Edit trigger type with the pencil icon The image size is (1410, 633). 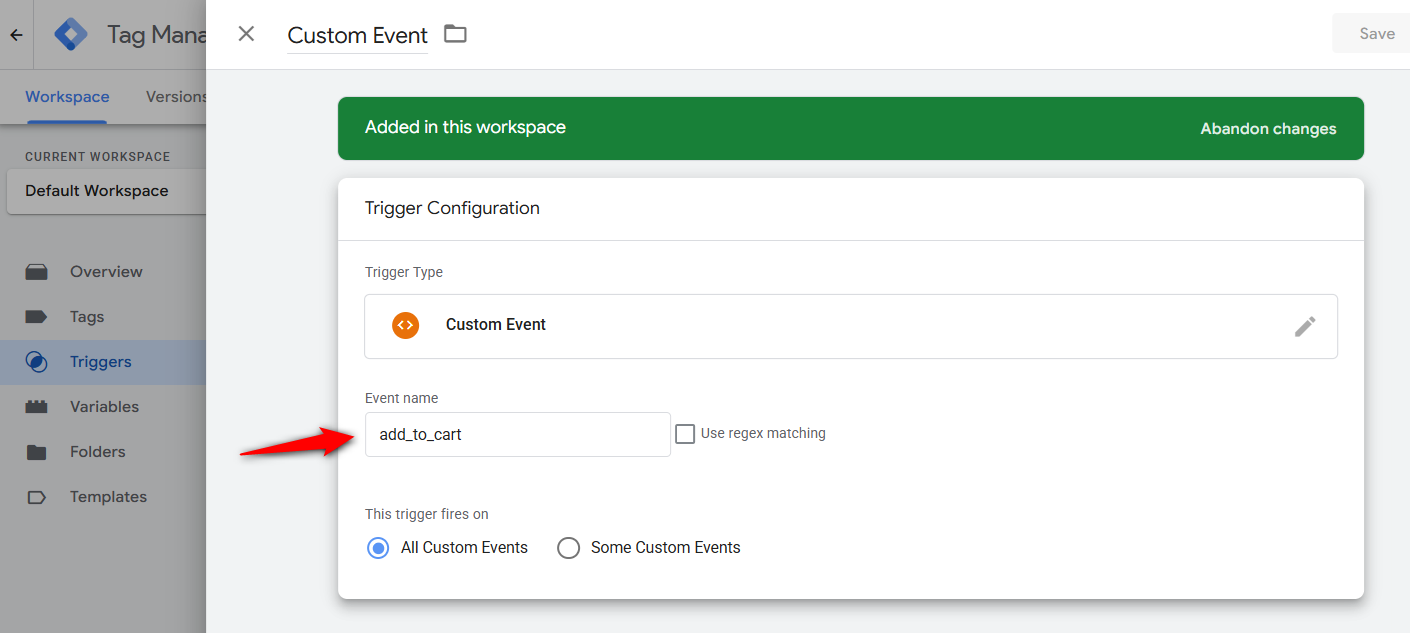1305,326
